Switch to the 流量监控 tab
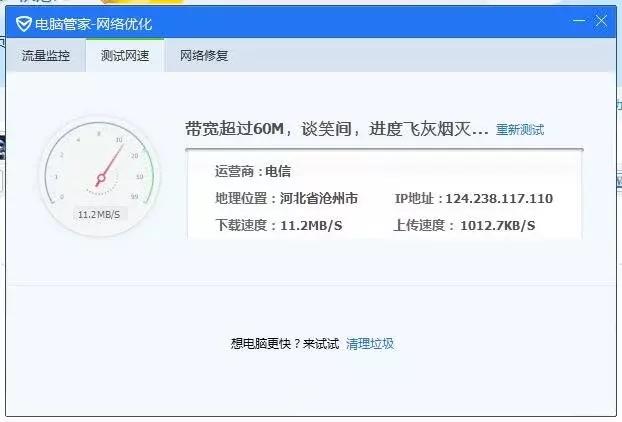 46,56
